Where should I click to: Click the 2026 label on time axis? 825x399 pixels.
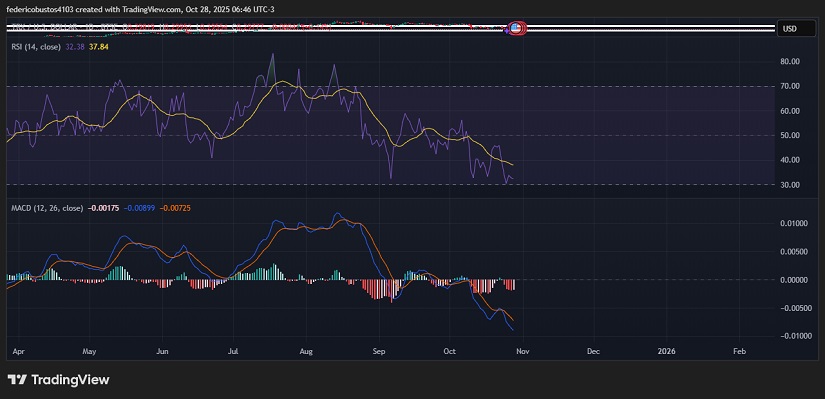(667, 351)
